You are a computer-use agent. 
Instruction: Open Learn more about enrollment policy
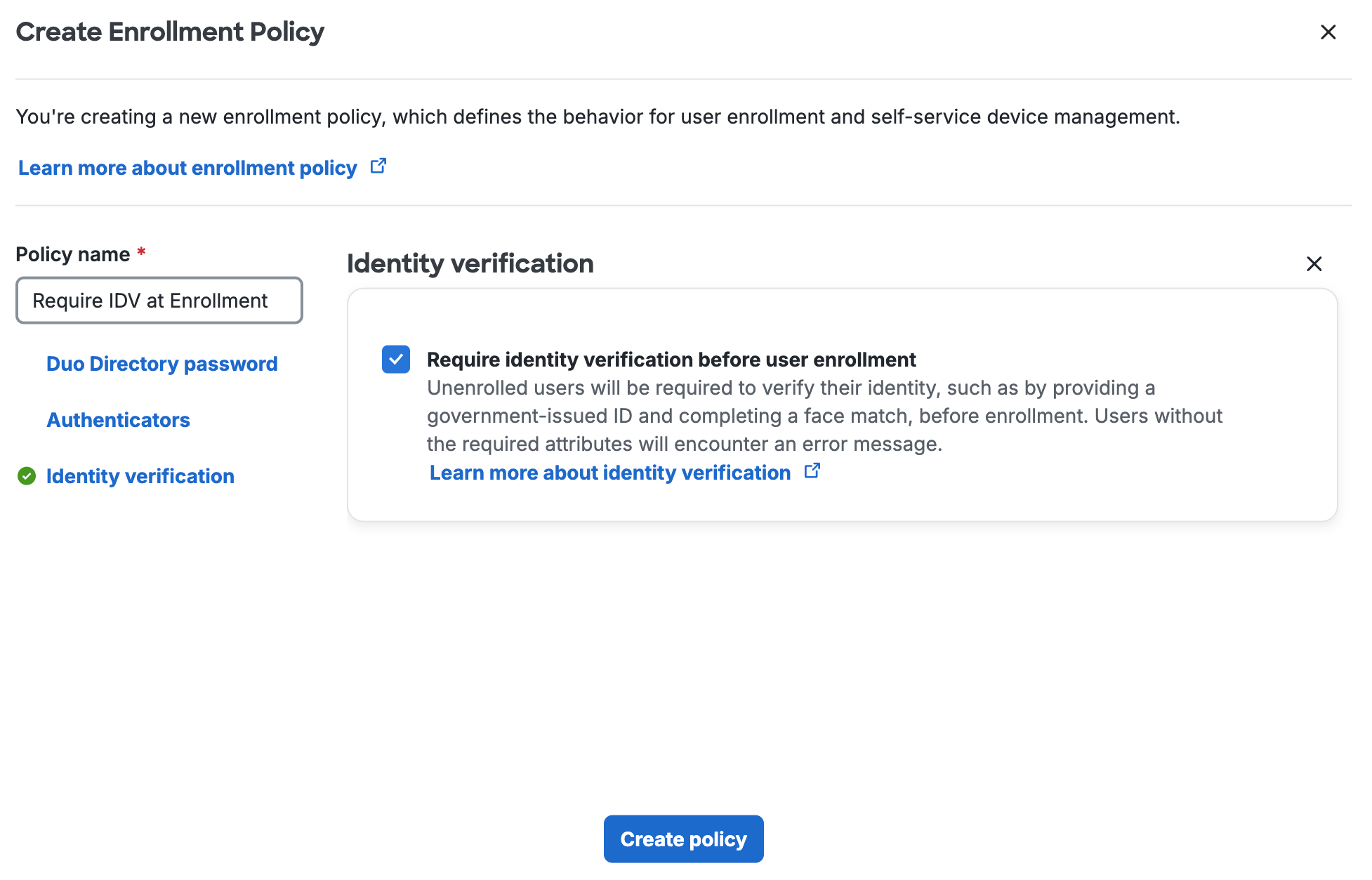click(187, 167)
